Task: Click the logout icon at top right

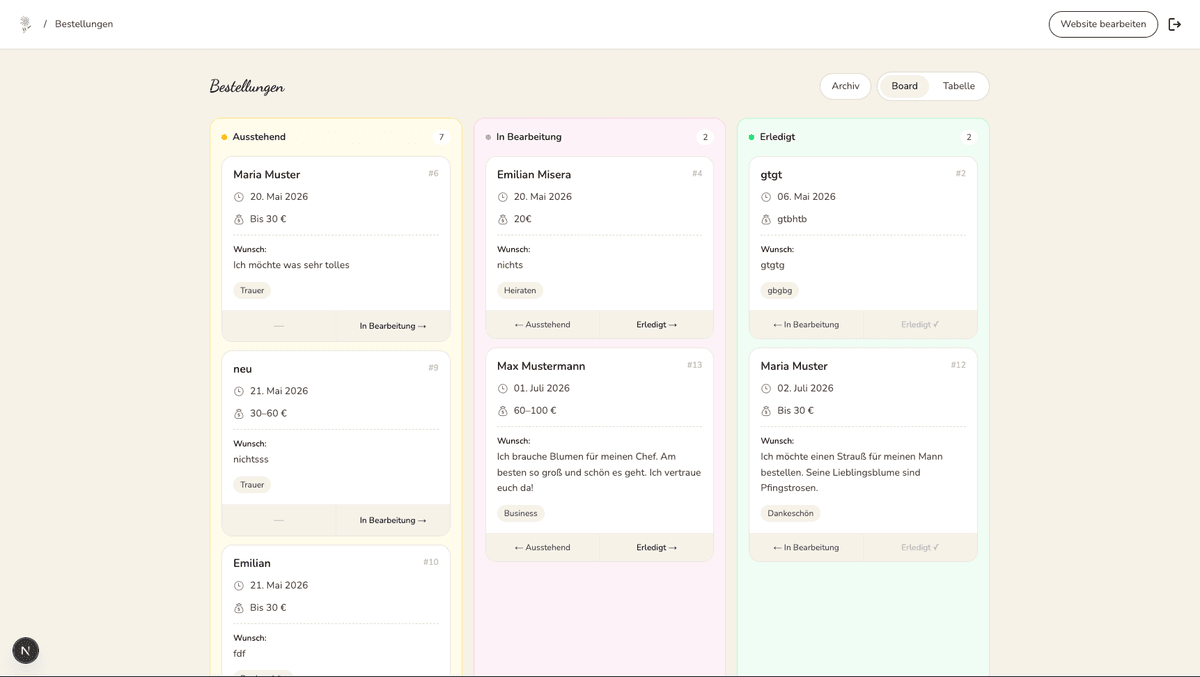Action: pyautogui.click(x=1175, y=24)
